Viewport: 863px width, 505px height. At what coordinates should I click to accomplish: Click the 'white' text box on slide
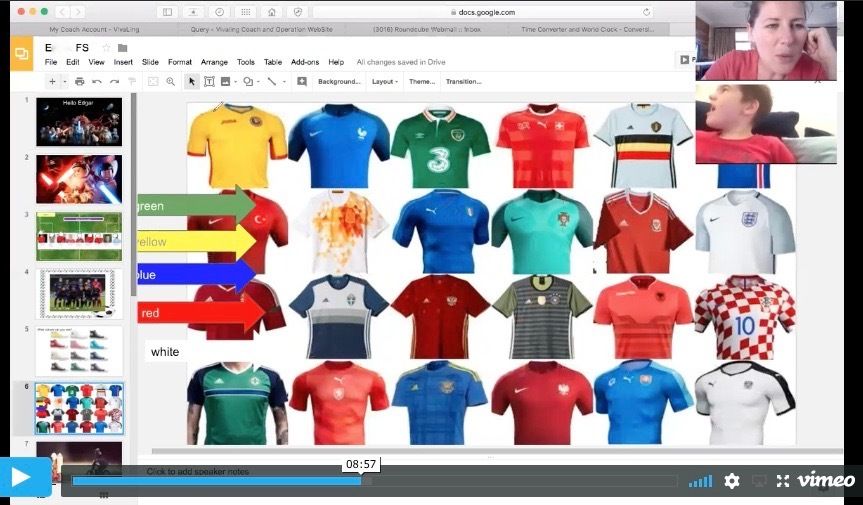165,352
